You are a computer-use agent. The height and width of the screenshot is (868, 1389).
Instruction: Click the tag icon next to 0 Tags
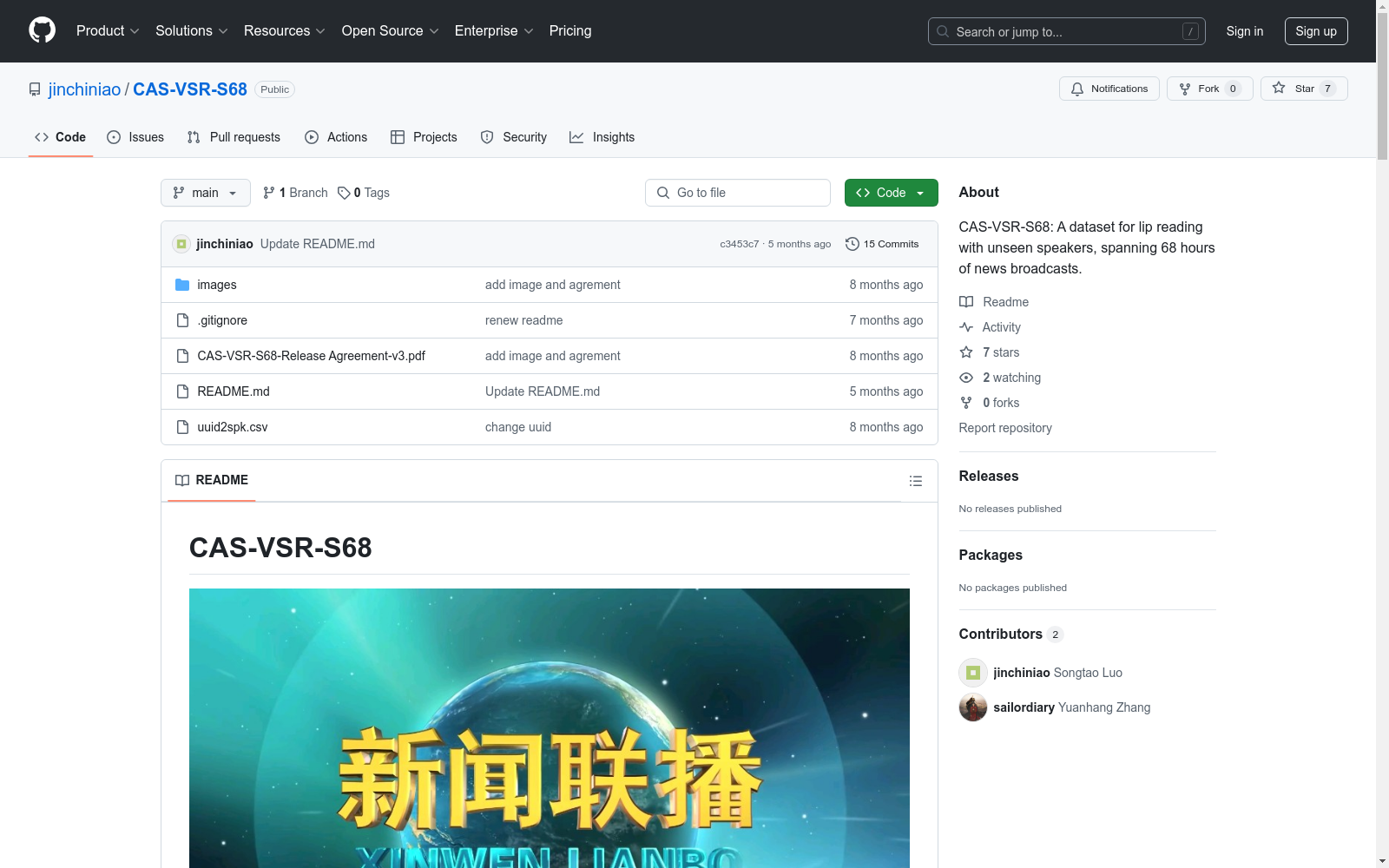pos(344,193)
